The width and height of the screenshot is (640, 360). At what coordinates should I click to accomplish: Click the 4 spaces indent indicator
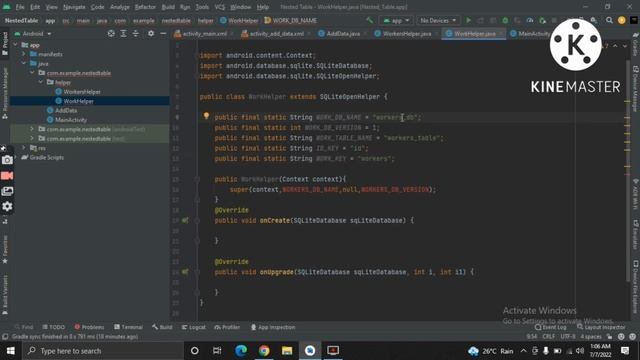pyautogui.click(x=591, y=337)
